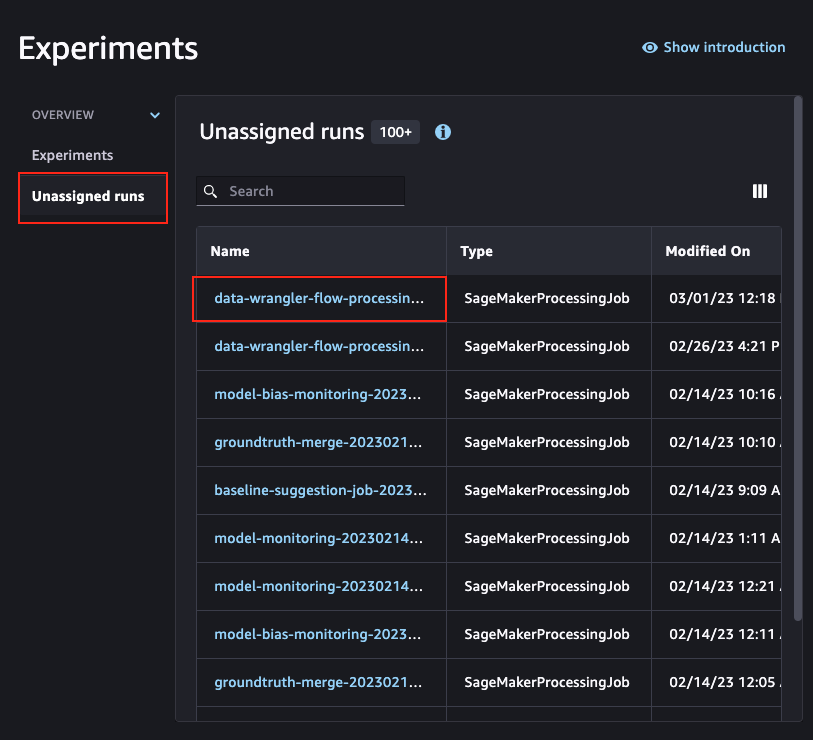Click the Show introduction link

tap(724, 47)
